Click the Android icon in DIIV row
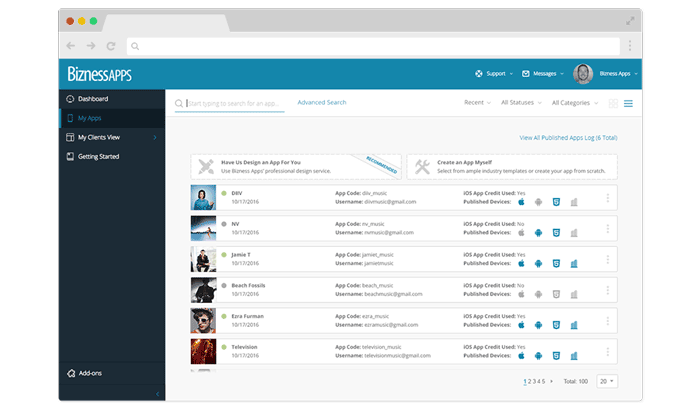 tap(538, 202)
